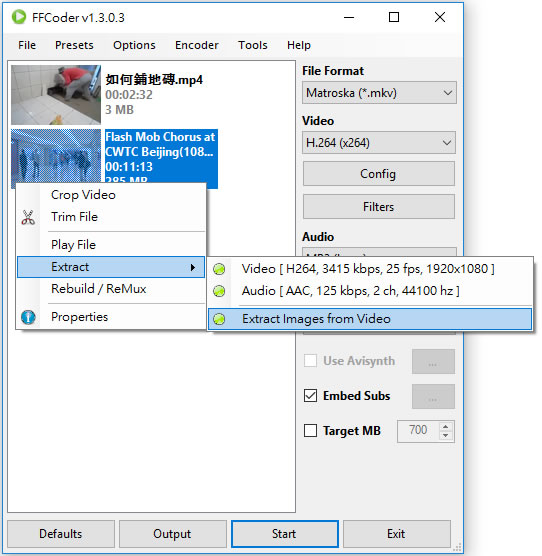Screen dimensions: 542x556
Task: Click the 00:02:32 duration text
Action: coord(129,95)
